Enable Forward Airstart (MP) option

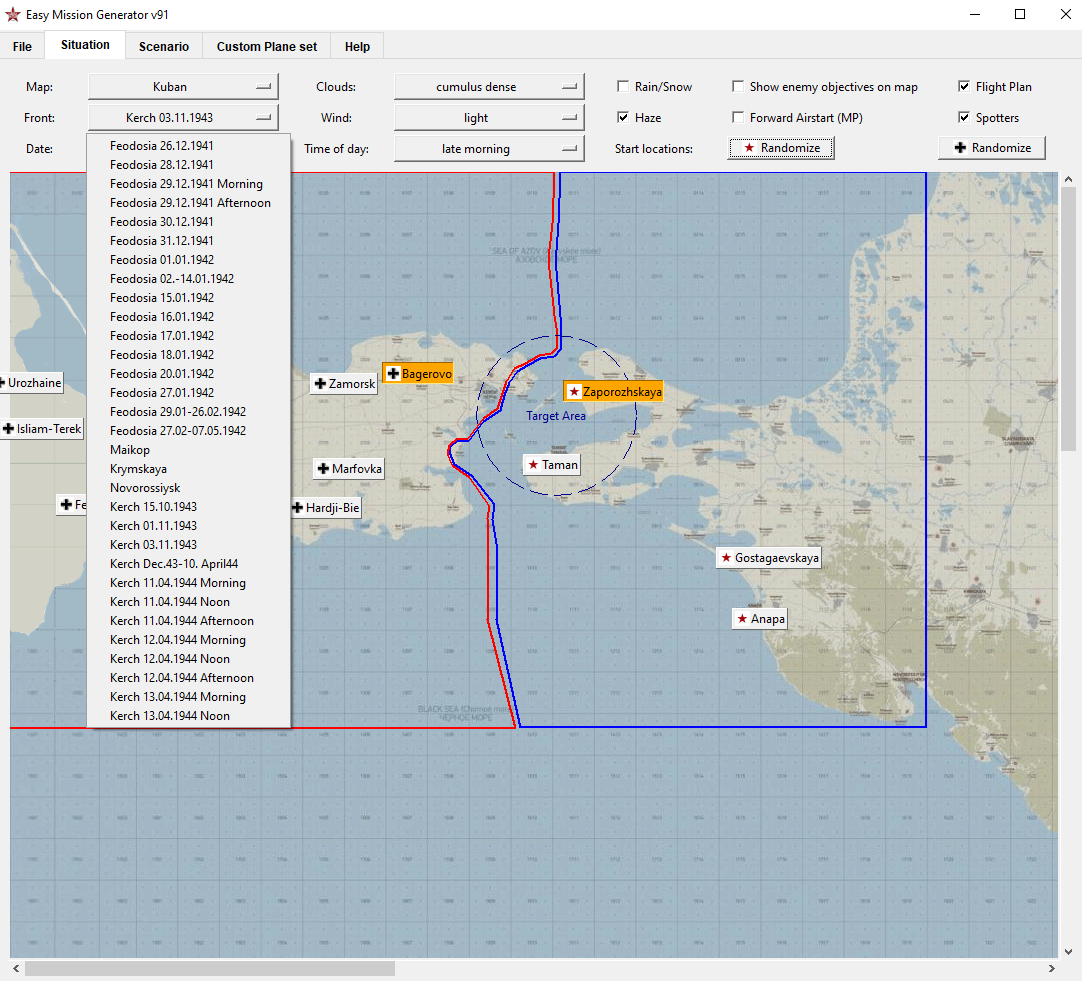pos(738,117)
